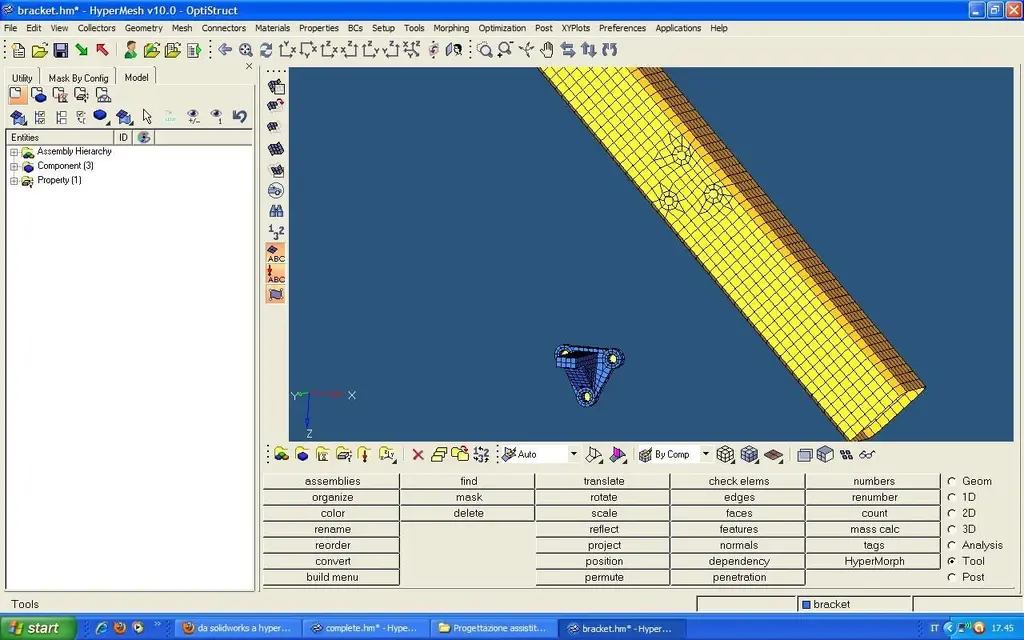This screenshot has height=640, width=1024.
Task: Select the 1D radio button
Action: [952, 497]
